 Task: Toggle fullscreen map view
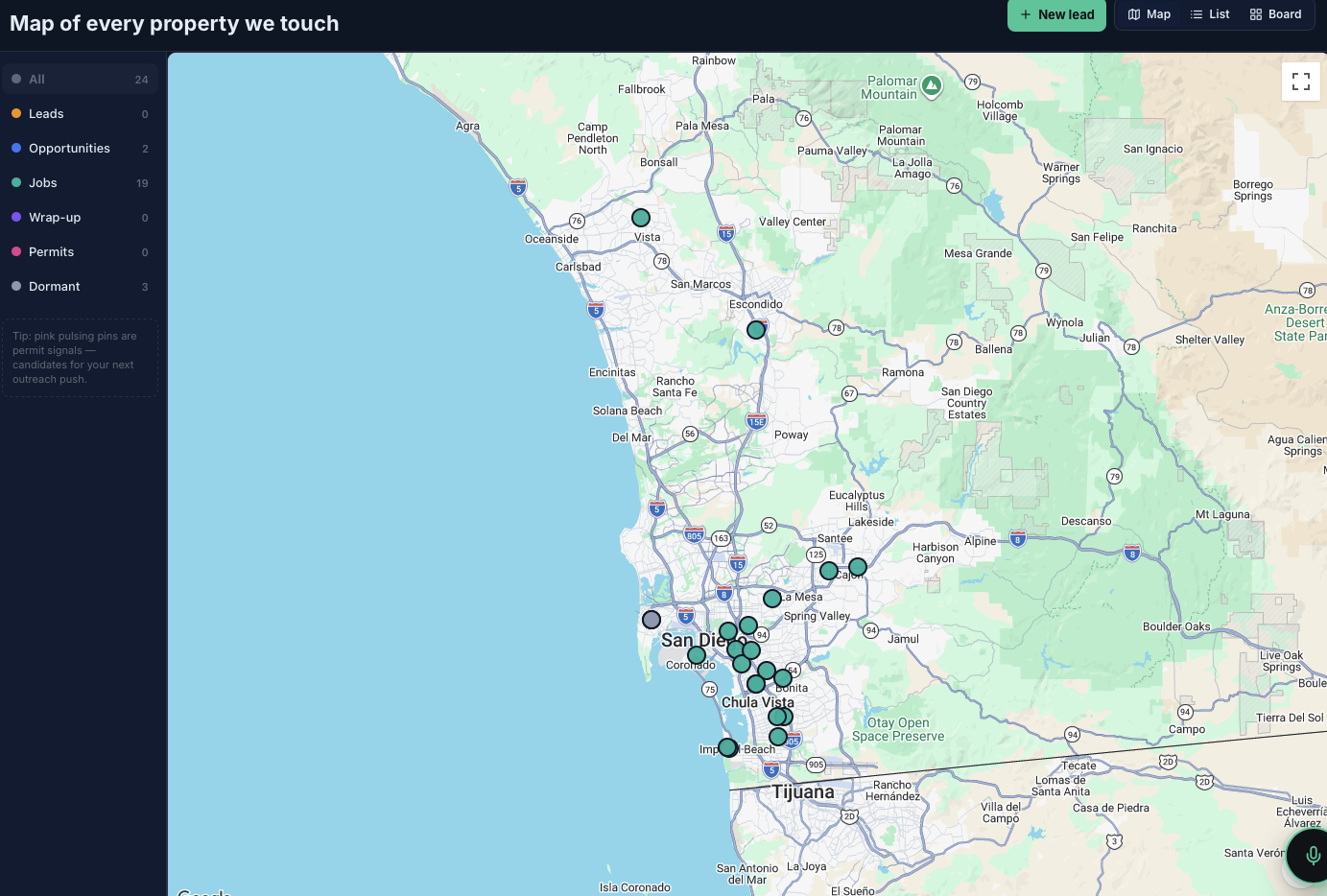(x=1301, y=82)
